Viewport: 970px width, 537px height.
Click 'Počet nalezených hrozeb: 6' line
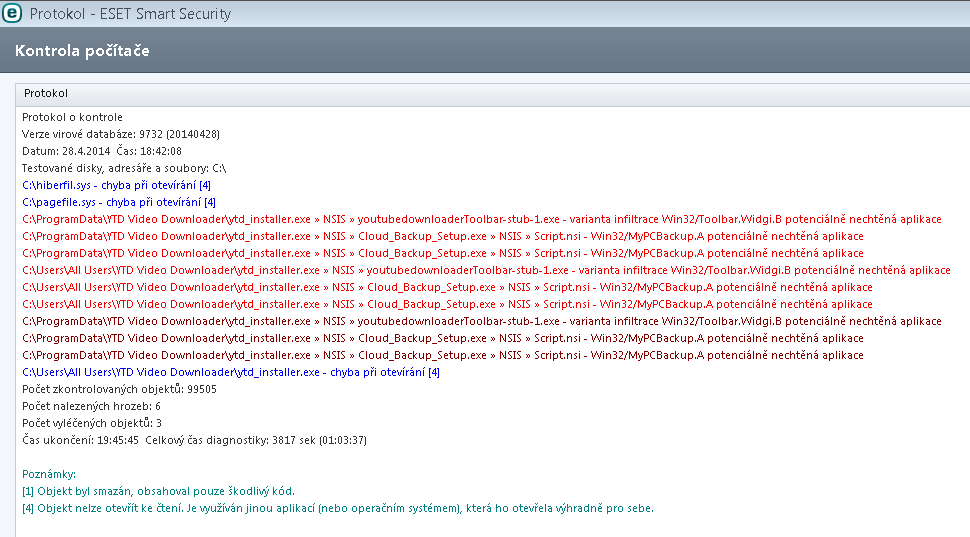pos(92,406)
